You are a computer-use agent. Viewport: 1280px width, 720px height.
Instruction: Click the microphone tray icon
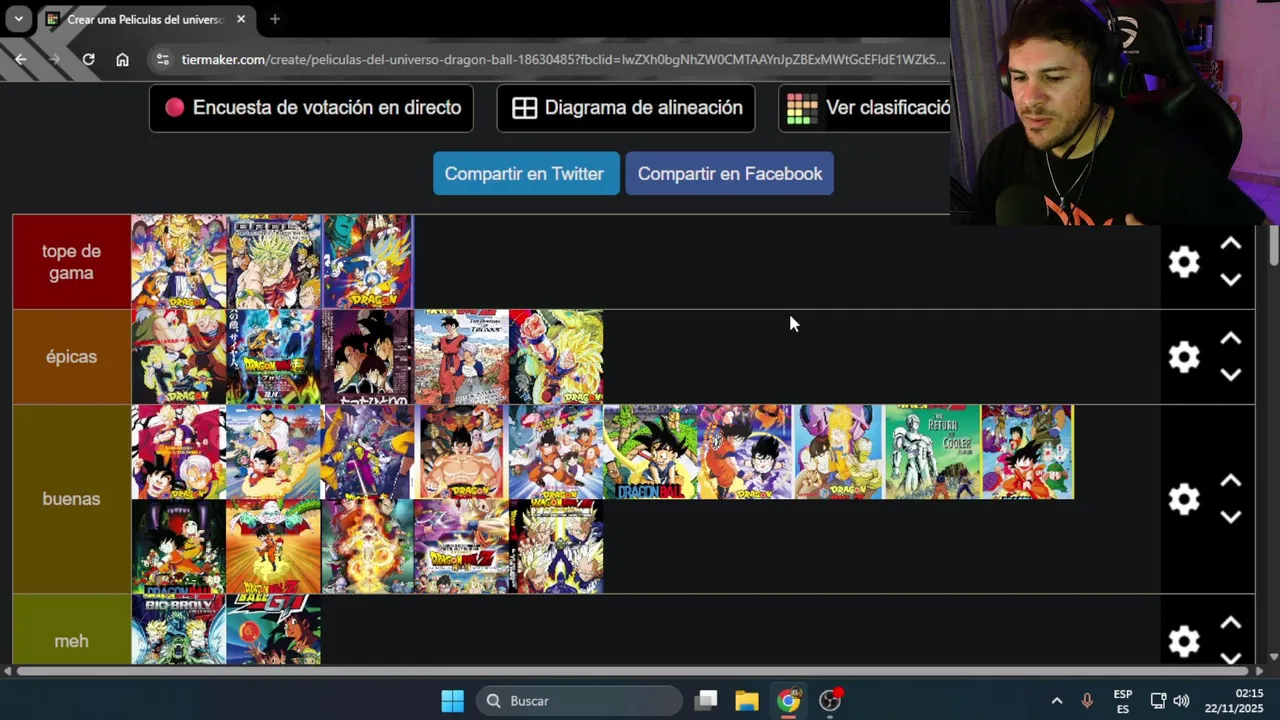tap(1087, 701)
